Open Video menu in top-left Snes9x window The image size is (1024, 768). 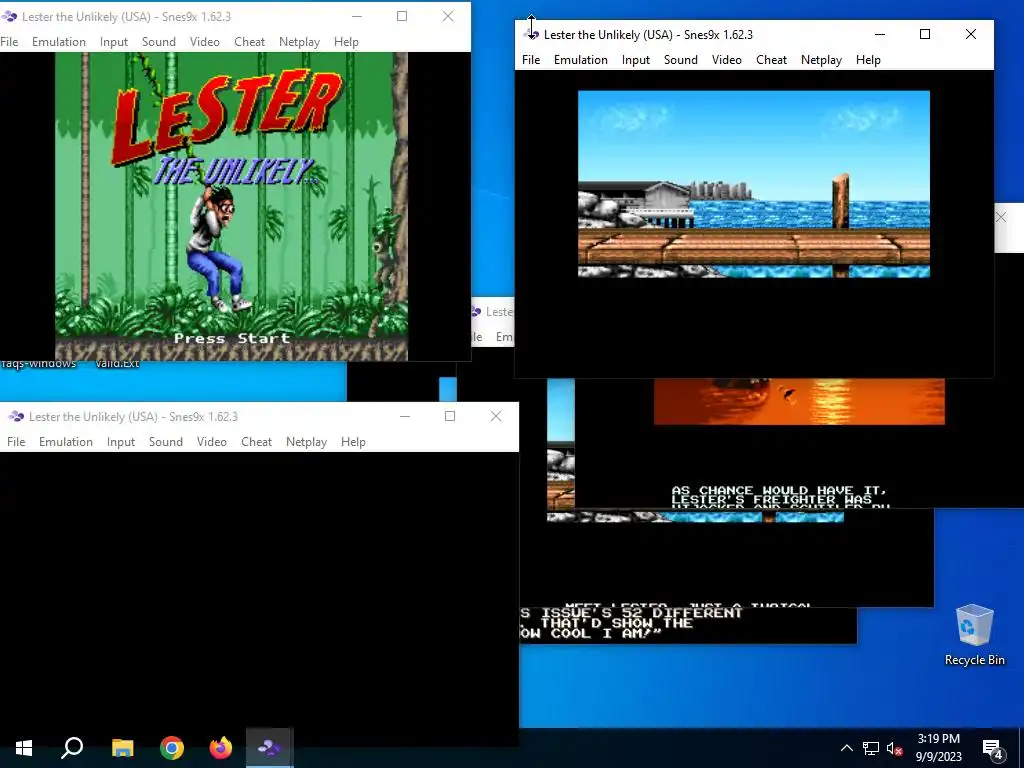coord(204,42)
